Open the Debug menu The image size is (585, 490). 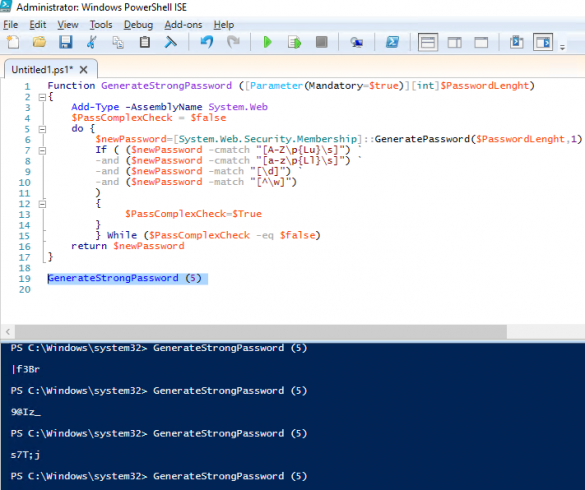point(138,25)
